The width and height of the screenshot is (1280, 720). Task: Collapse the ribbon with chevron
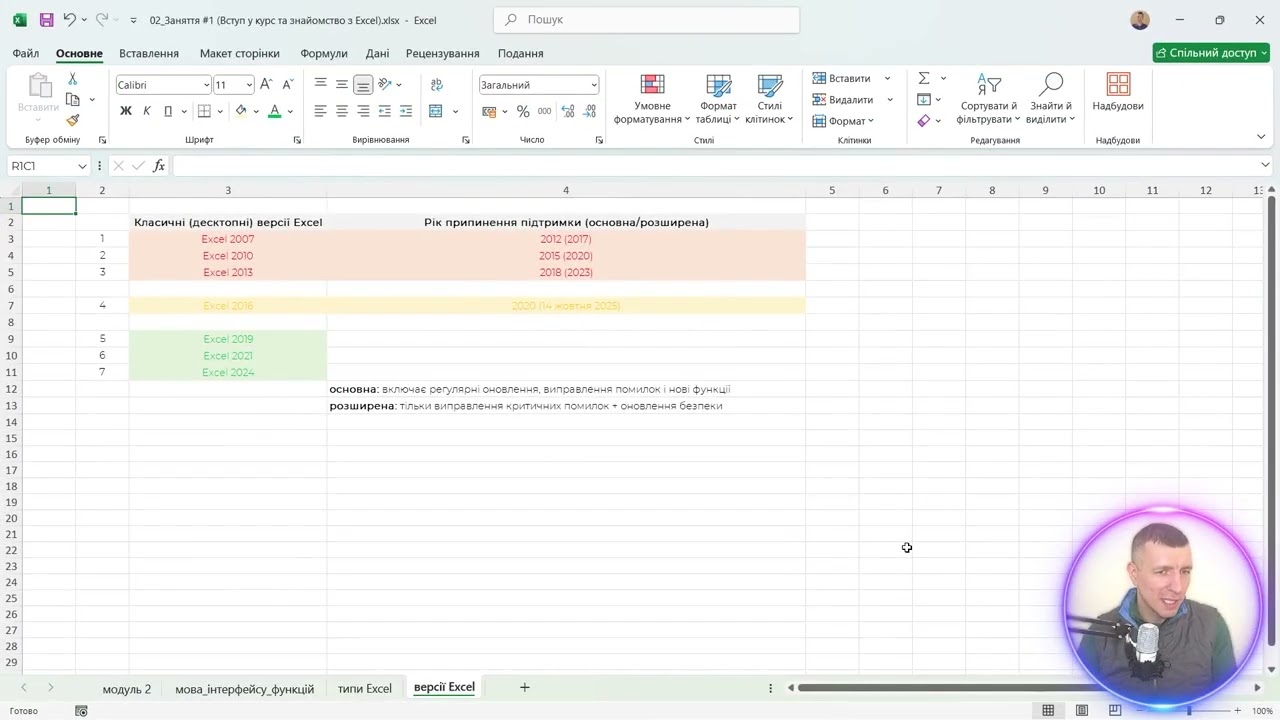1261,136
